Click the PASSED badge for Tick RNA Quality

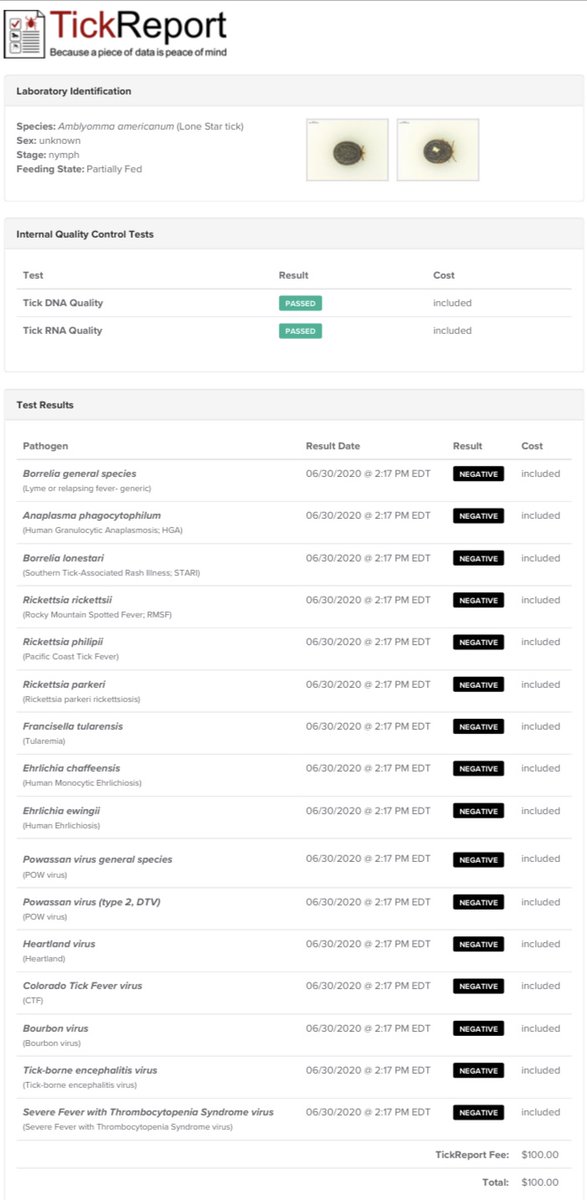point(300,331)
